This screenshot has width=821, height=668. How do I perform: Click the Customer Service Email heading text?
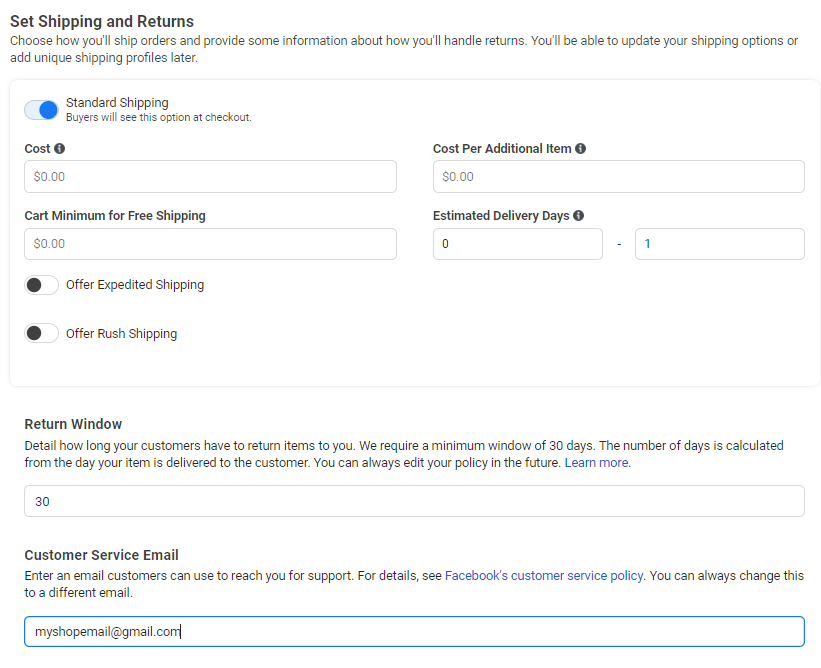[101, 555]
